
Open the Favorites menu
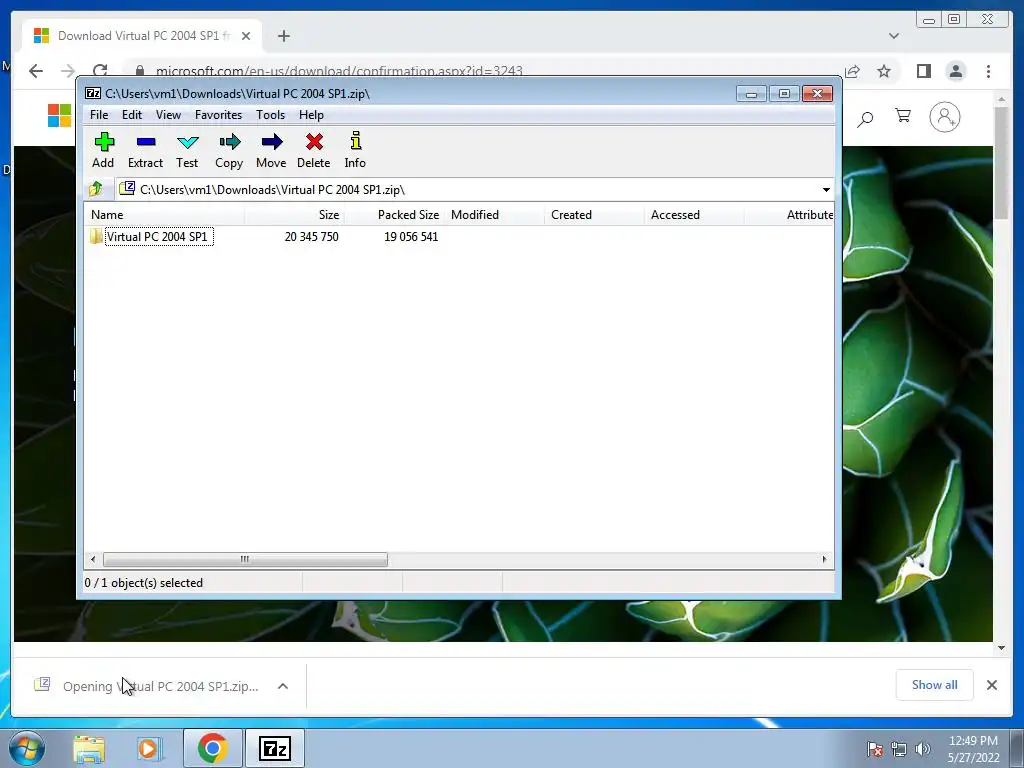218,115
